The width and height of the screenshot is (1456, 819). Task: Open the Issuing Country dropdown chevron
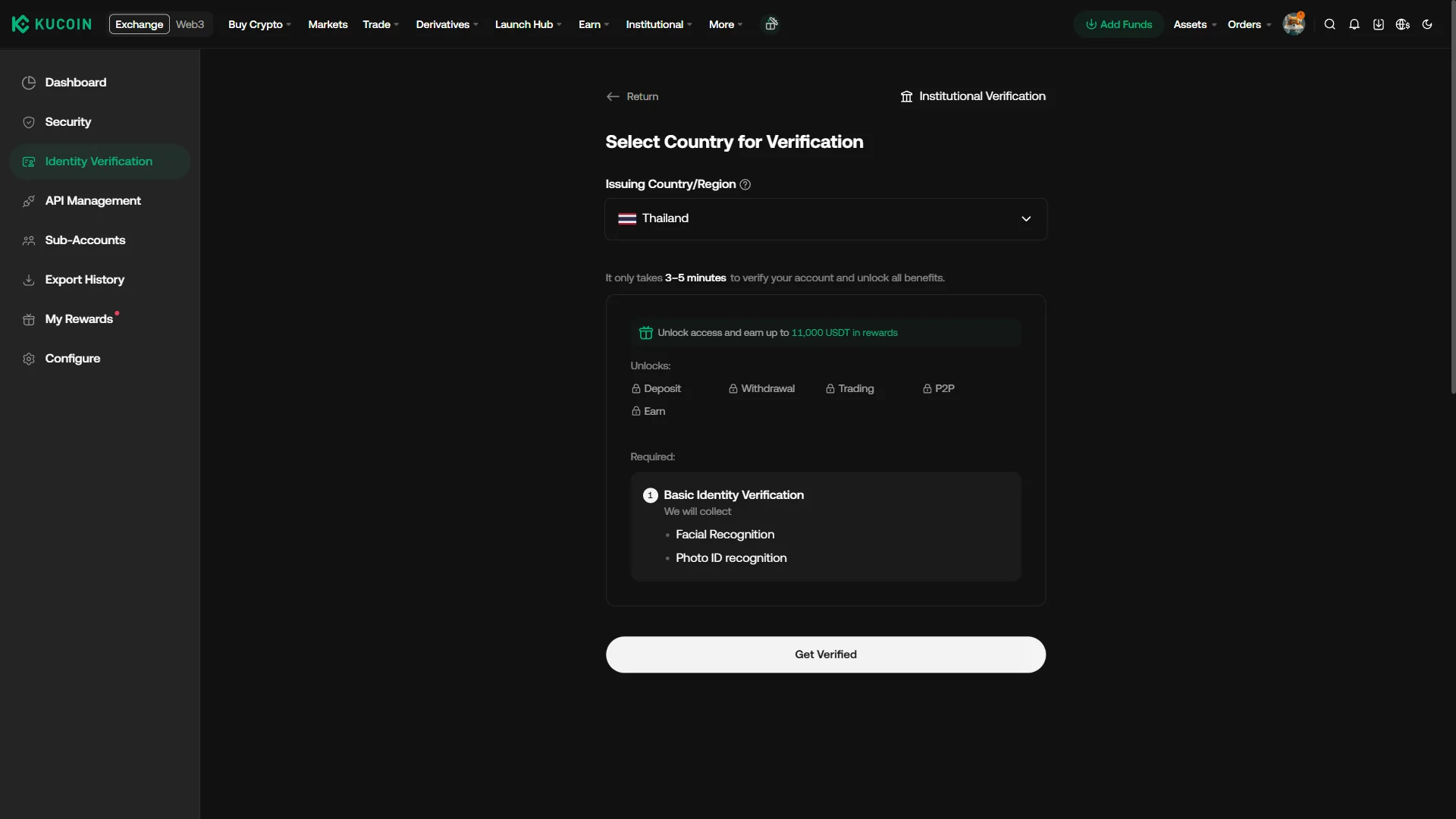(x=1026, y=219)
